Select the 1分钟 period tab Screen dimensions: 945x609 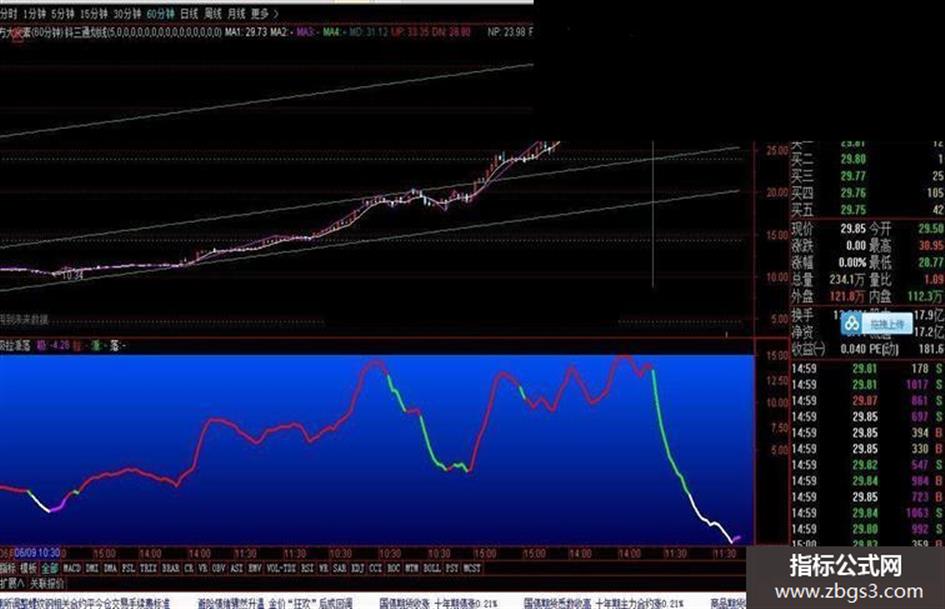pyautogui.click(x=33, y=13)
